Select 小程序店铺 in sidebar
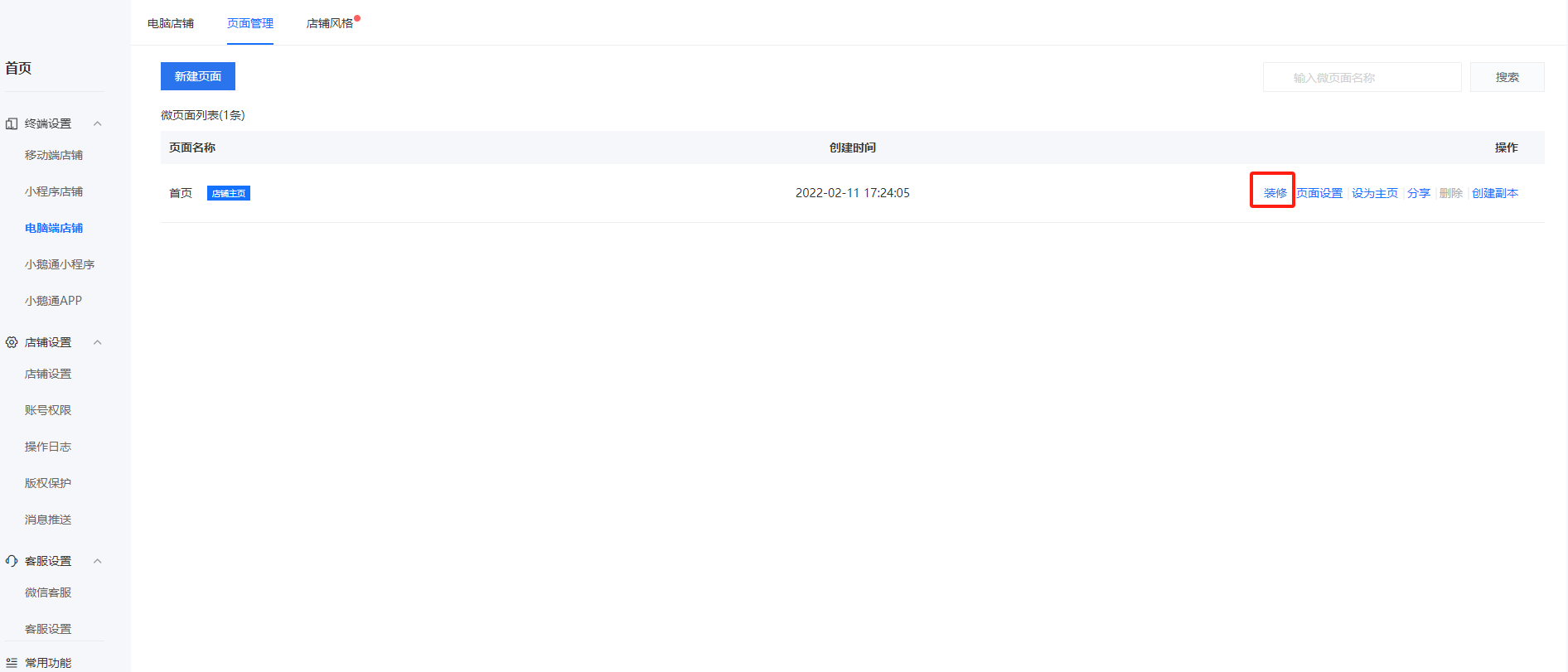Viewport: 1568px width, 672px height. [x=54, y=191]
